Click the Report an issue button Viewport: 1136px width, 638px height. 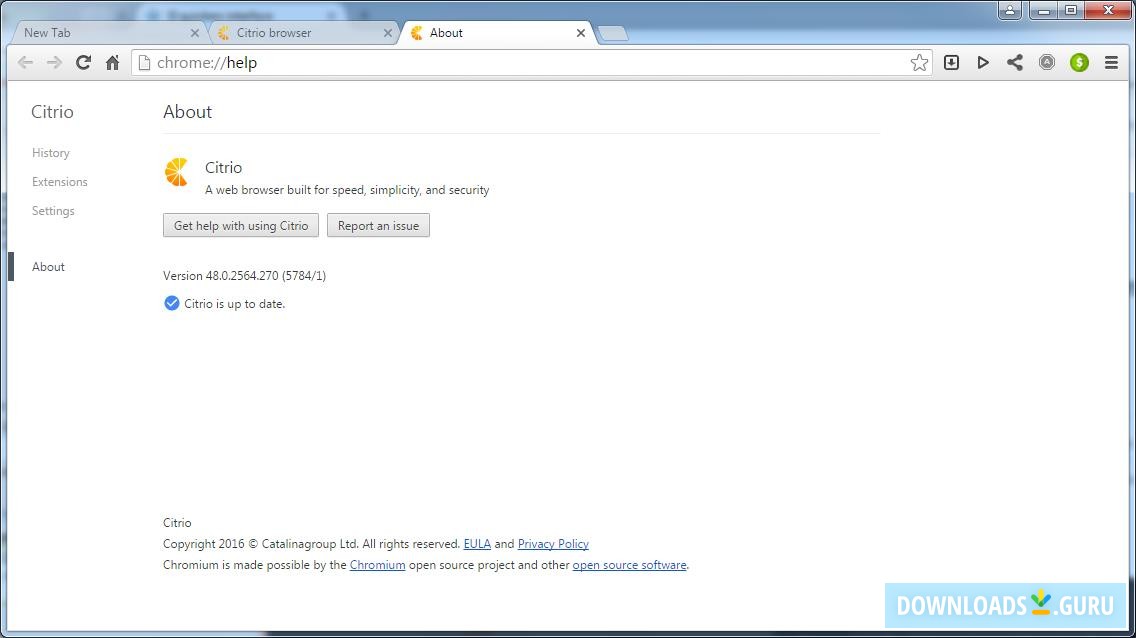pyautogui.click(x=378, y=225)
